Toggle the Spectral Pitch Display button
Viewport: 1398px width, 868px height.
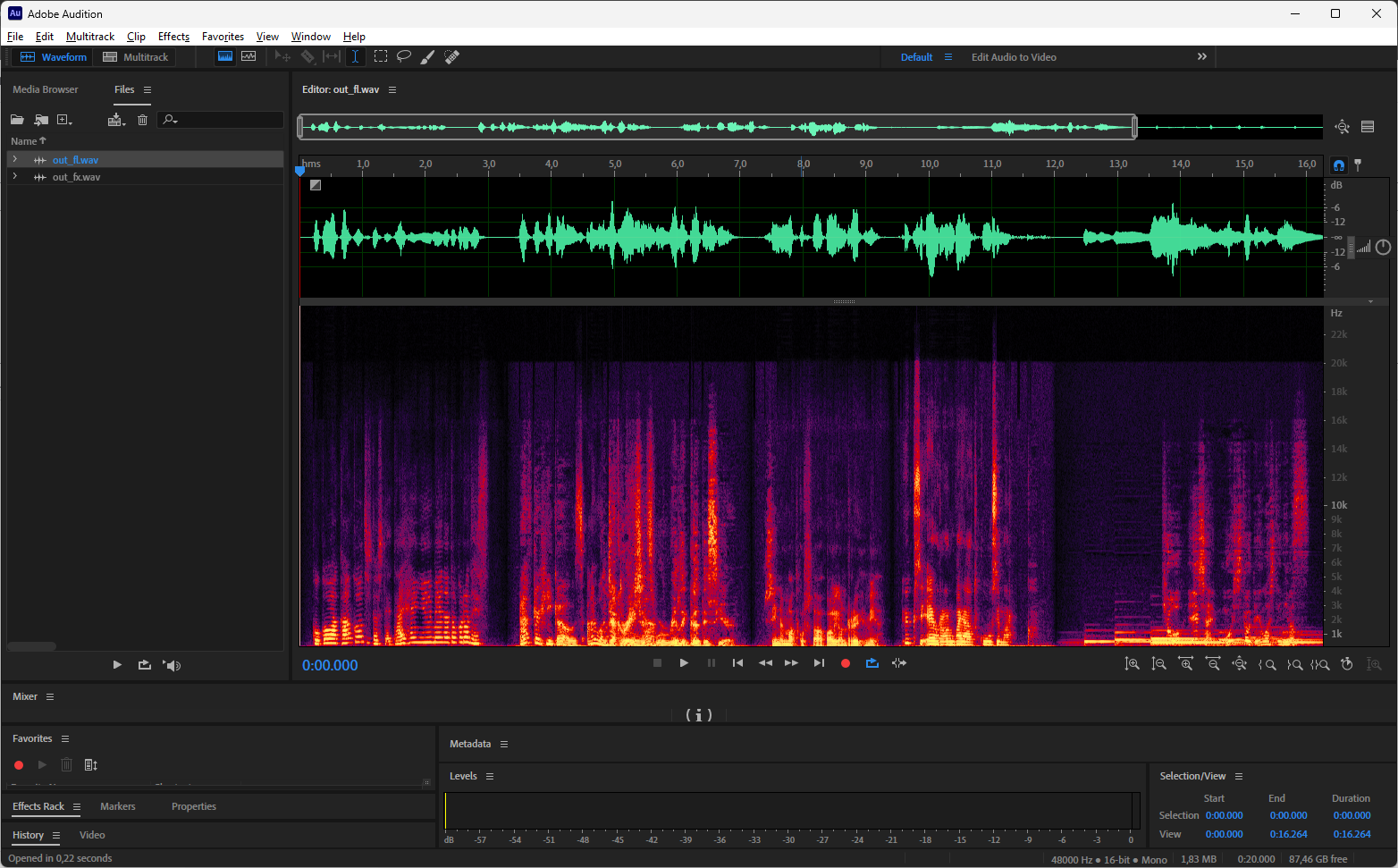click(x=248, y=56)
